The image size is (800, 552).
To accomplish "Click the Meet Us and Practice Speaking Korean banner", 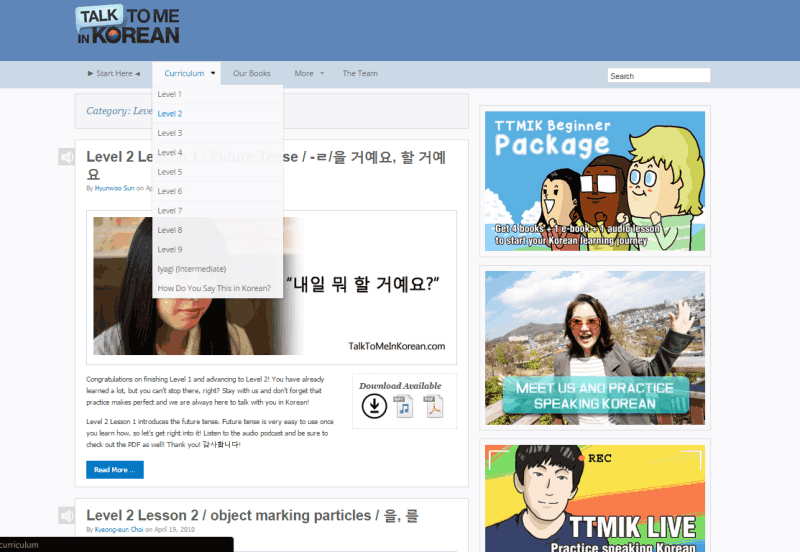I will click(595, 348).
